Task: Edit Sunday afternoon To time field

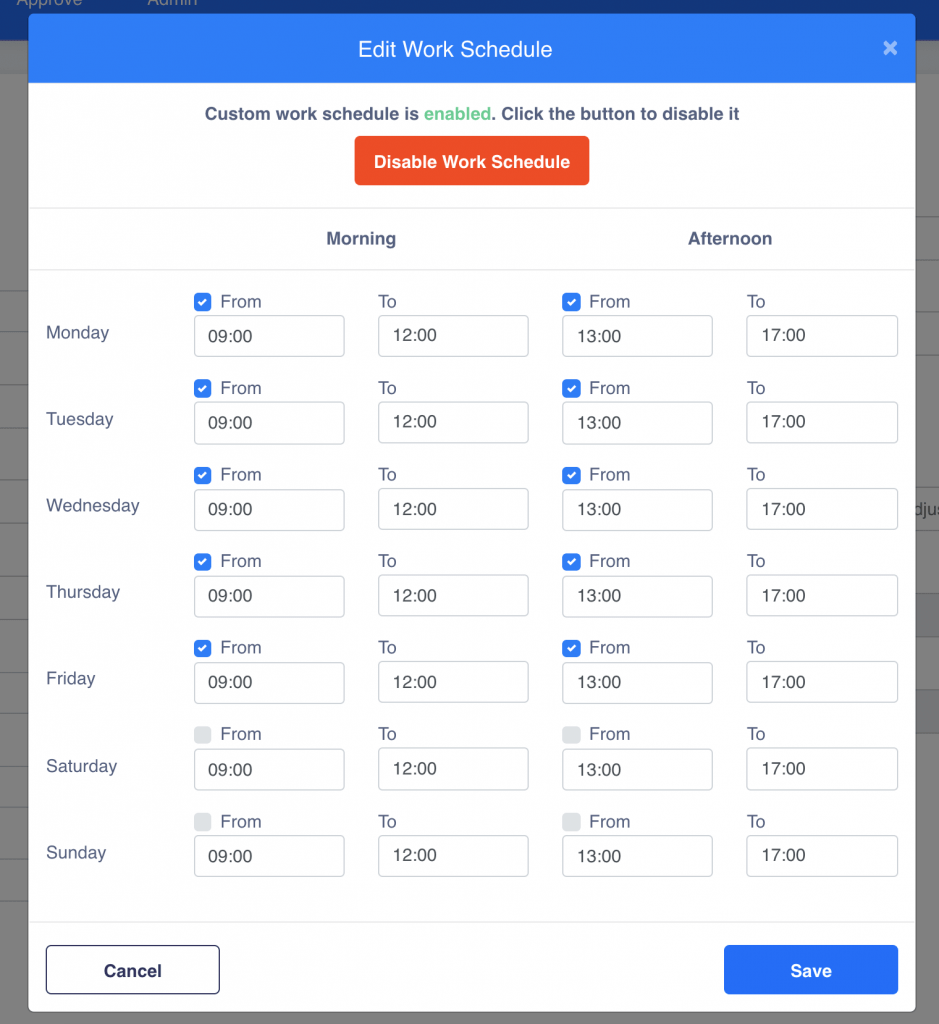Action: click(821, 855)
